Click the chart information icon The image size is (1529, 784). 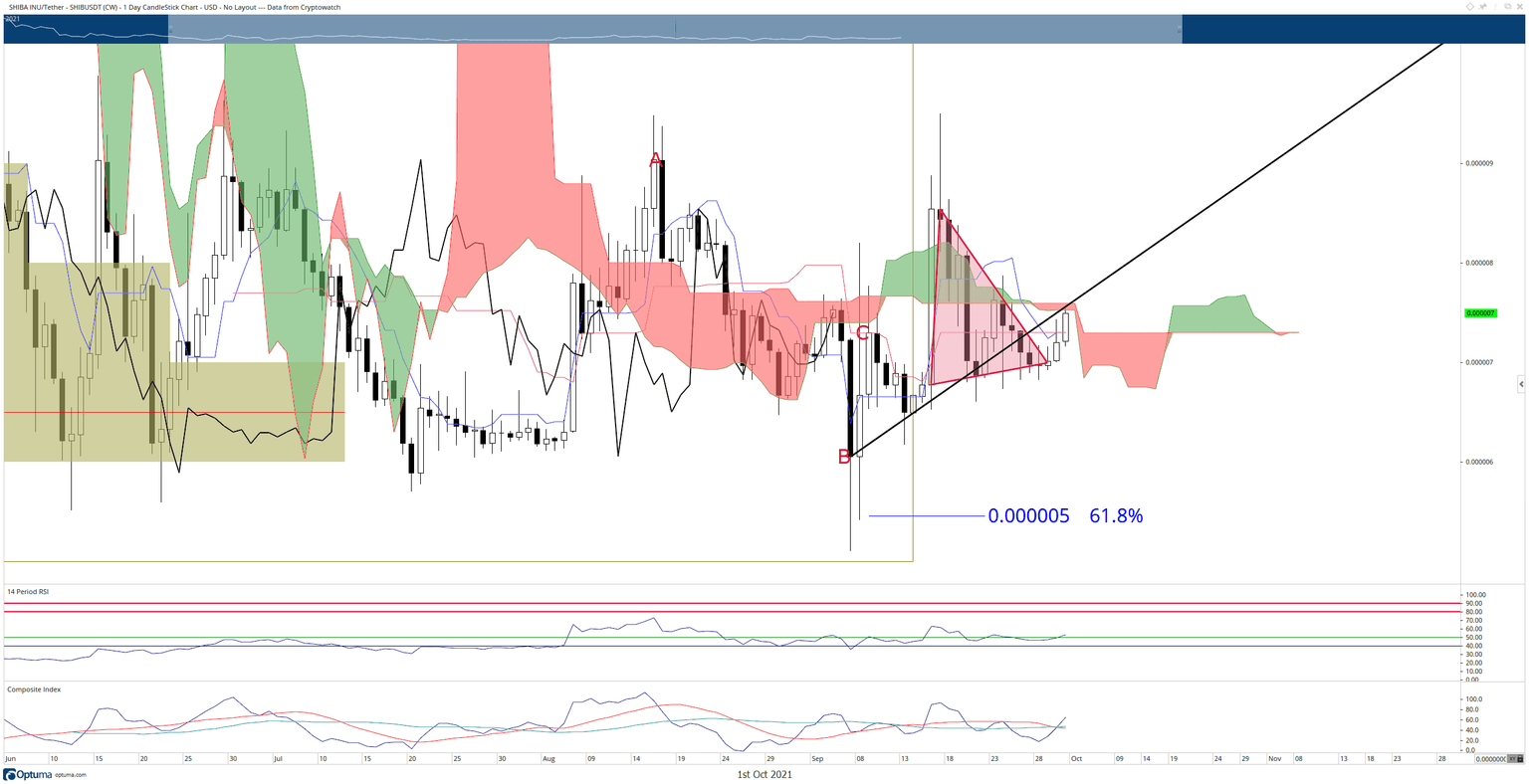click(1495, 6)
